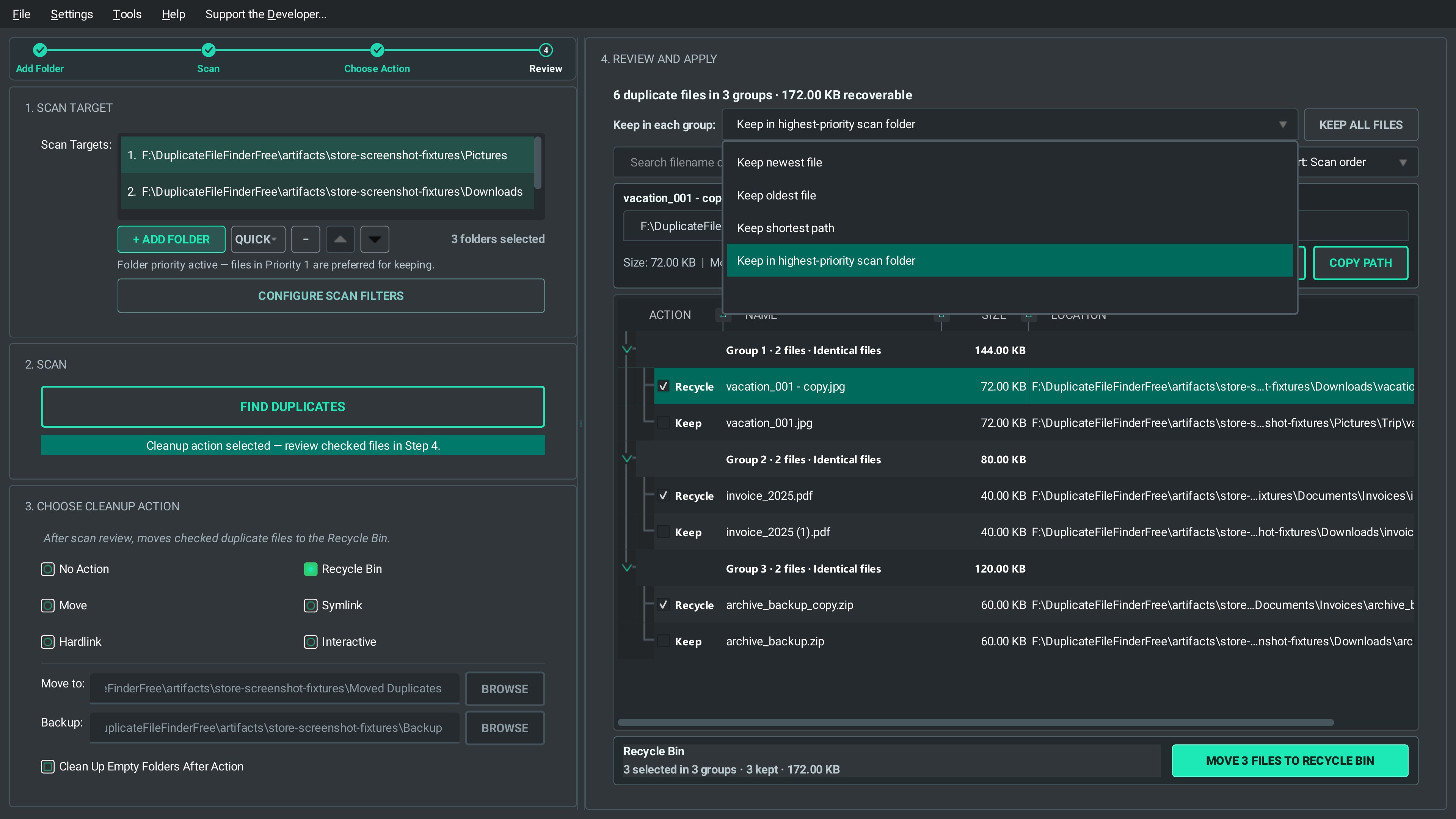Select the No Action radio option

(47, 569)
